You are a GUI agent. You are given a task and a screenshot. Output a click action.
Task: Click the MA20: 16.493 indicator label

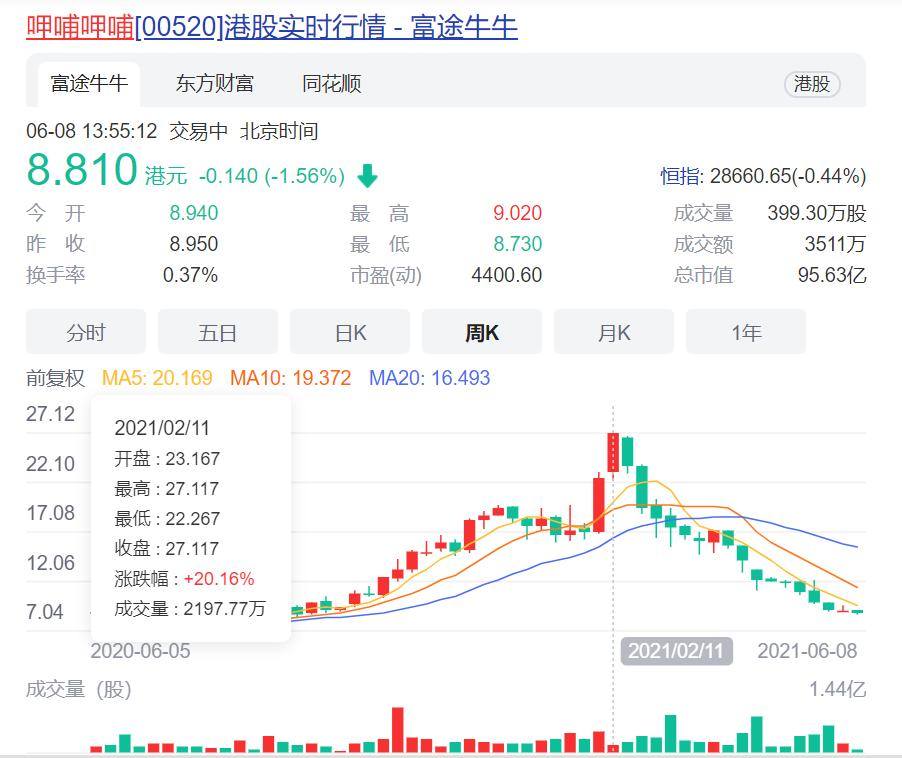(430, 378)
